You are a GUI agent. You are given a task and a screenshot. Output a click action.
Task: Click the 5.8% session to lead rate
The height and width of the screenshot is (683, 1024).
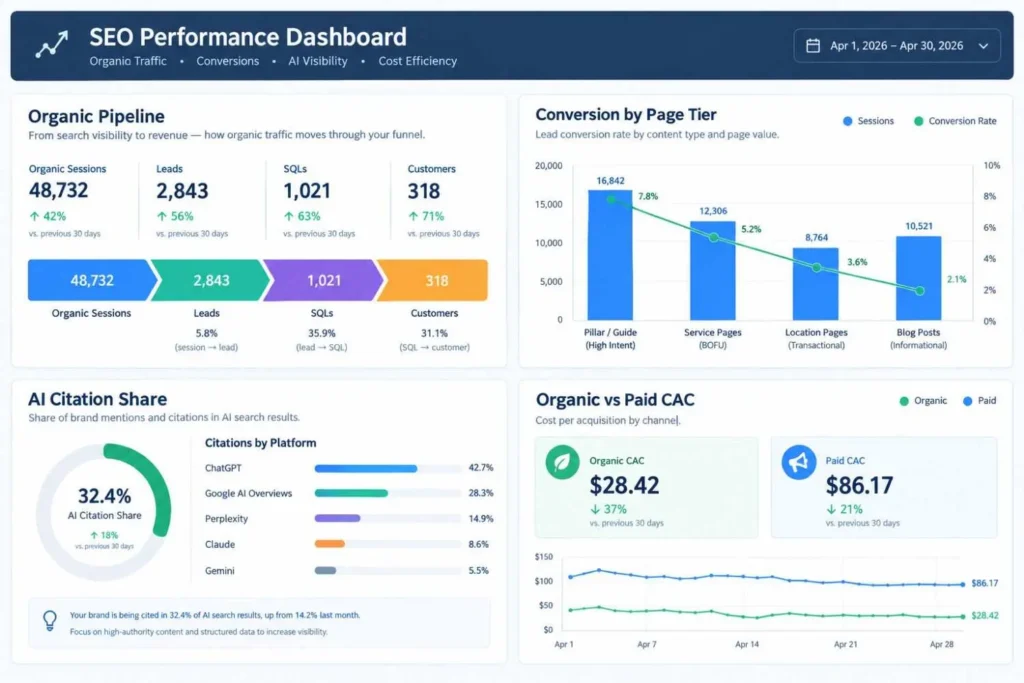206,333
